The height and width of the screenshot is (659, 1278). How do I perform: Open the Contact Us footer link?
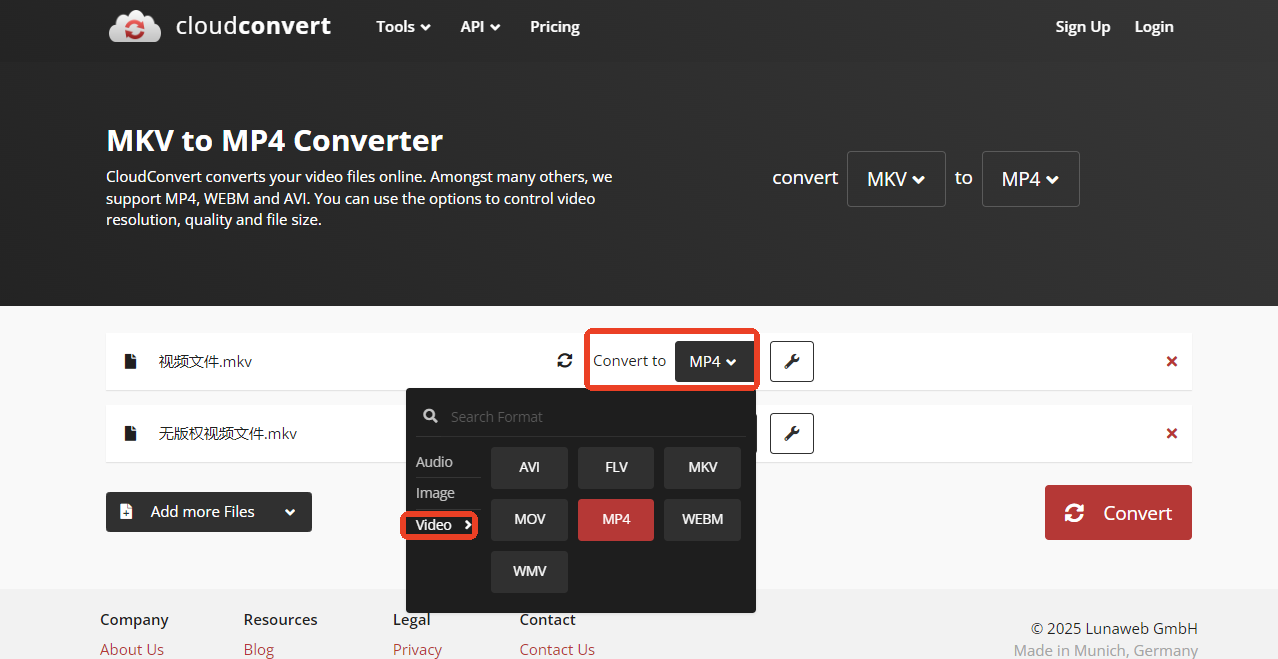(557, 649)
